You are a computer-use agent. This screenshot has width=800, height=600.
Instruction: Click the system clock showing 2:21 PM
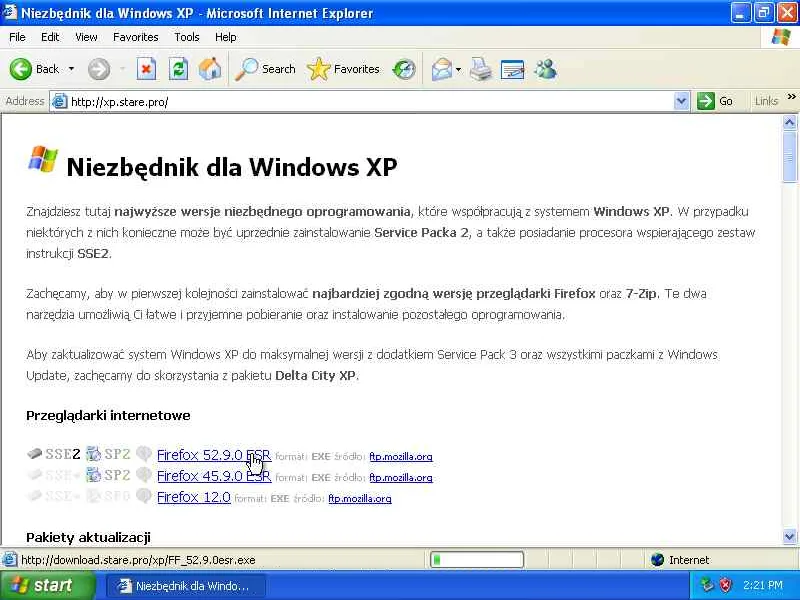coord(763,585)
